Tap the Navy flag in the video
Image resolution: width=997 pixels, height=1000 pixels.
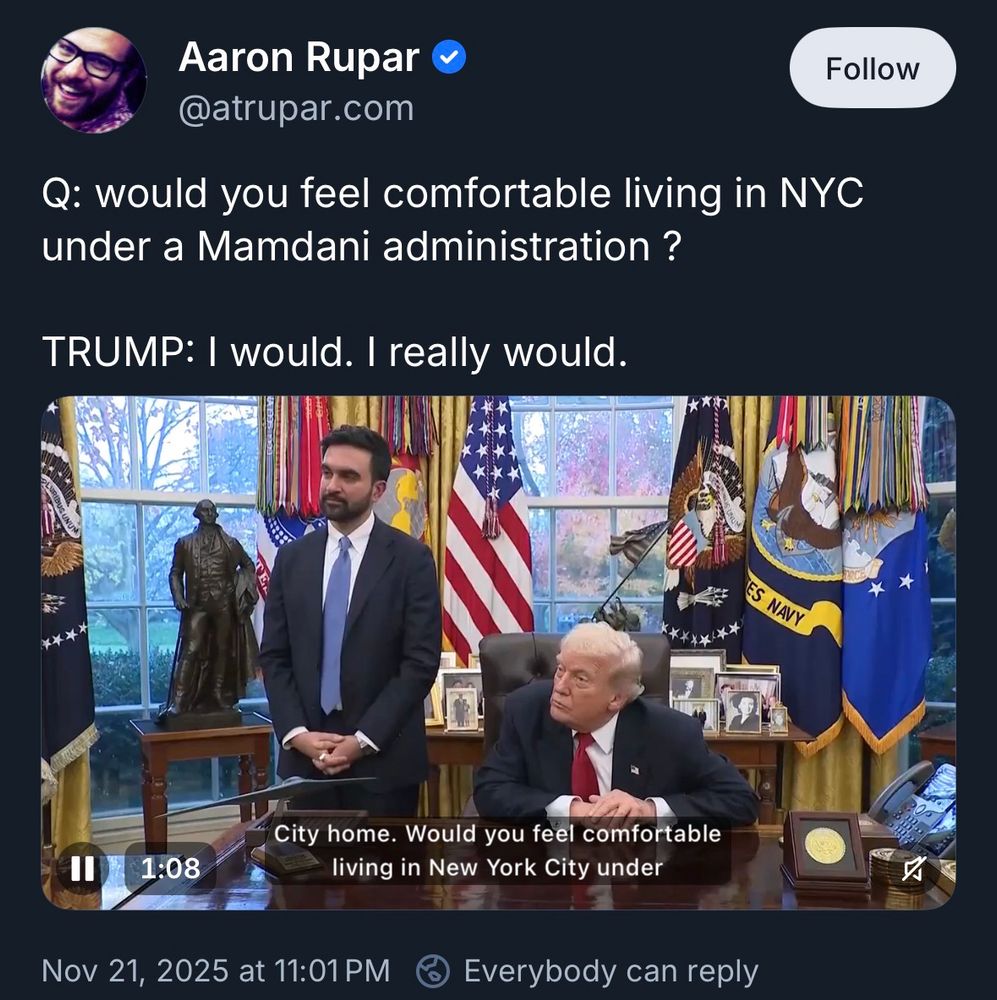coord(793,574)
